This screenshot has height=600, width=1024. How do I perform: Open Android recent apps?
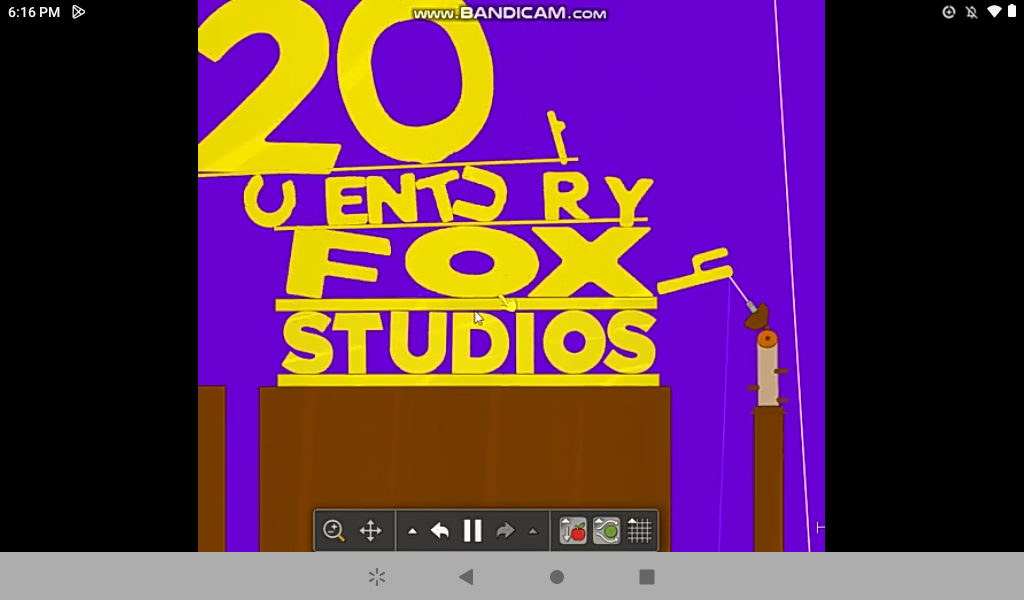coord(647,577)
